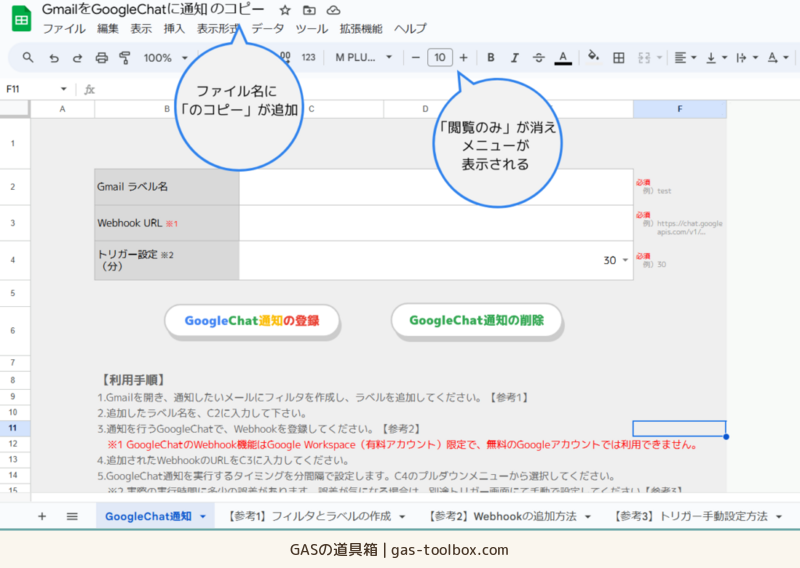Expand the name box F11 dropdown
The image size is (800, 568).
[x=63, y=89]
